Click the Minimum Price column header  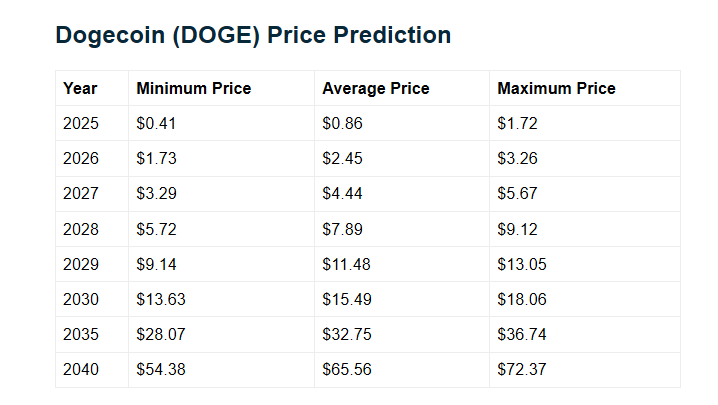coord(193,88)
